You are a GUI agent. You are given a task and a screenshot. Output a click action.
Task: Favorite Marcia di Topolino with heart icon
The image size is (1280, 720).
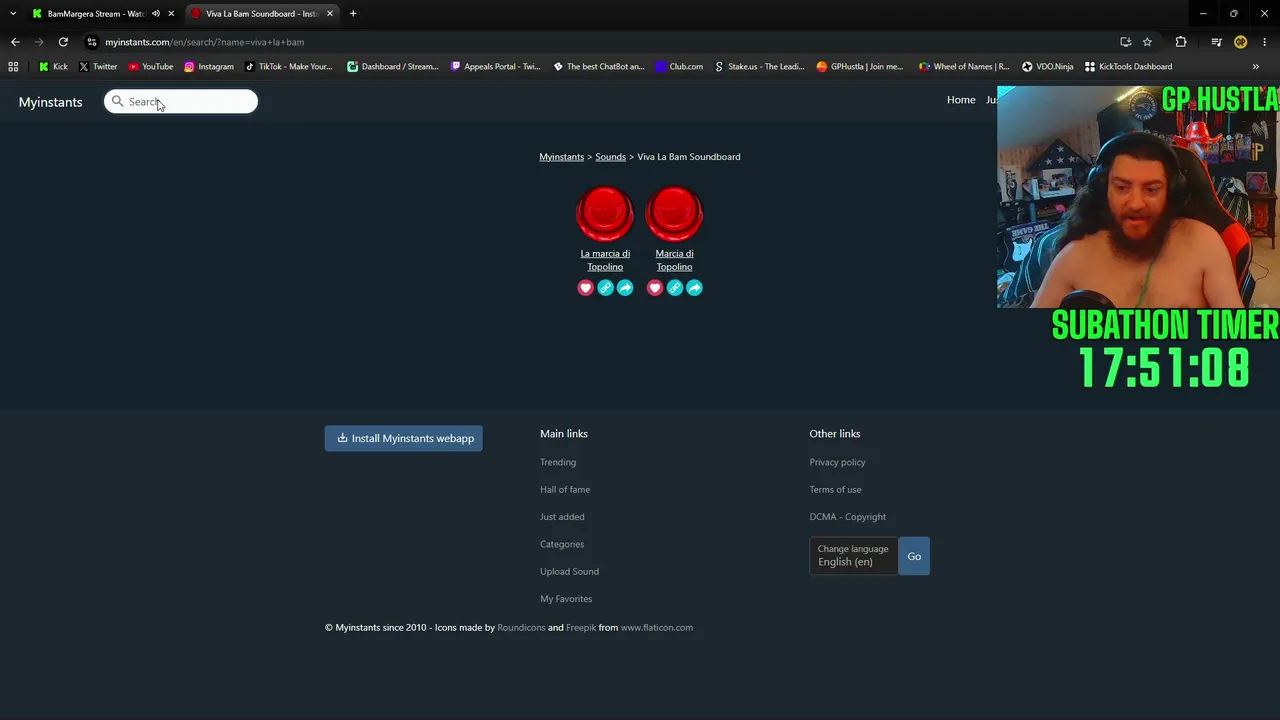[x=655, y=288]
